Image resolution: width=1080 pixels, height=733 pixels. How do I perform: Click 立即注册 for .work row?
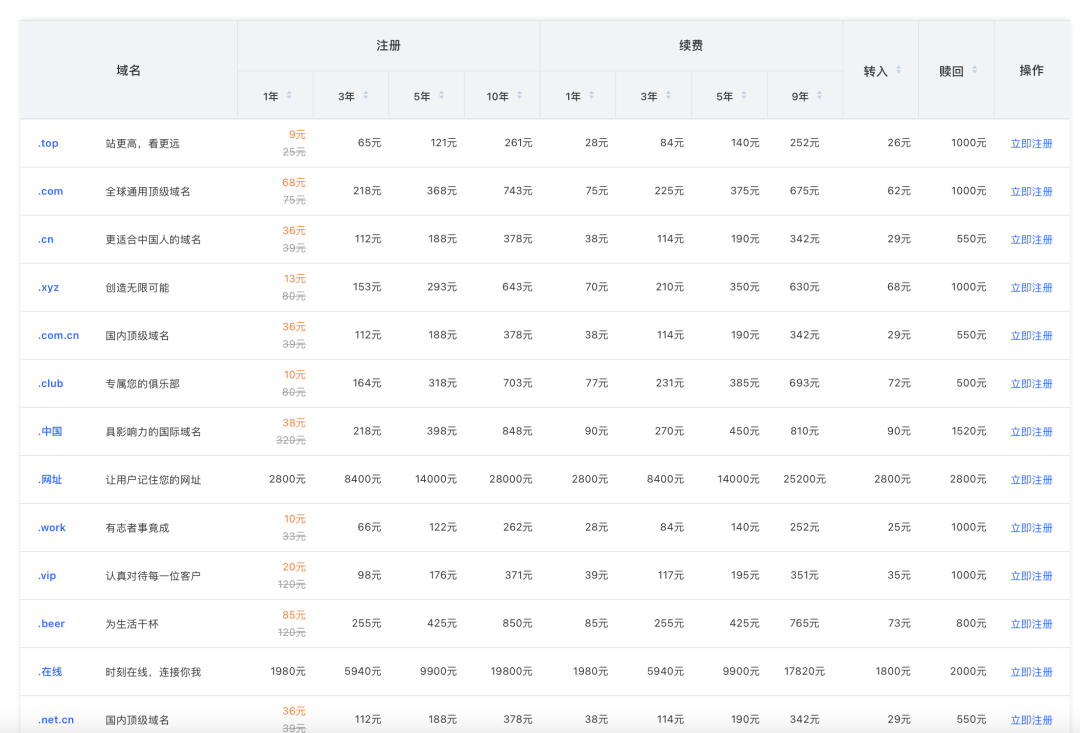(1031, 528)
